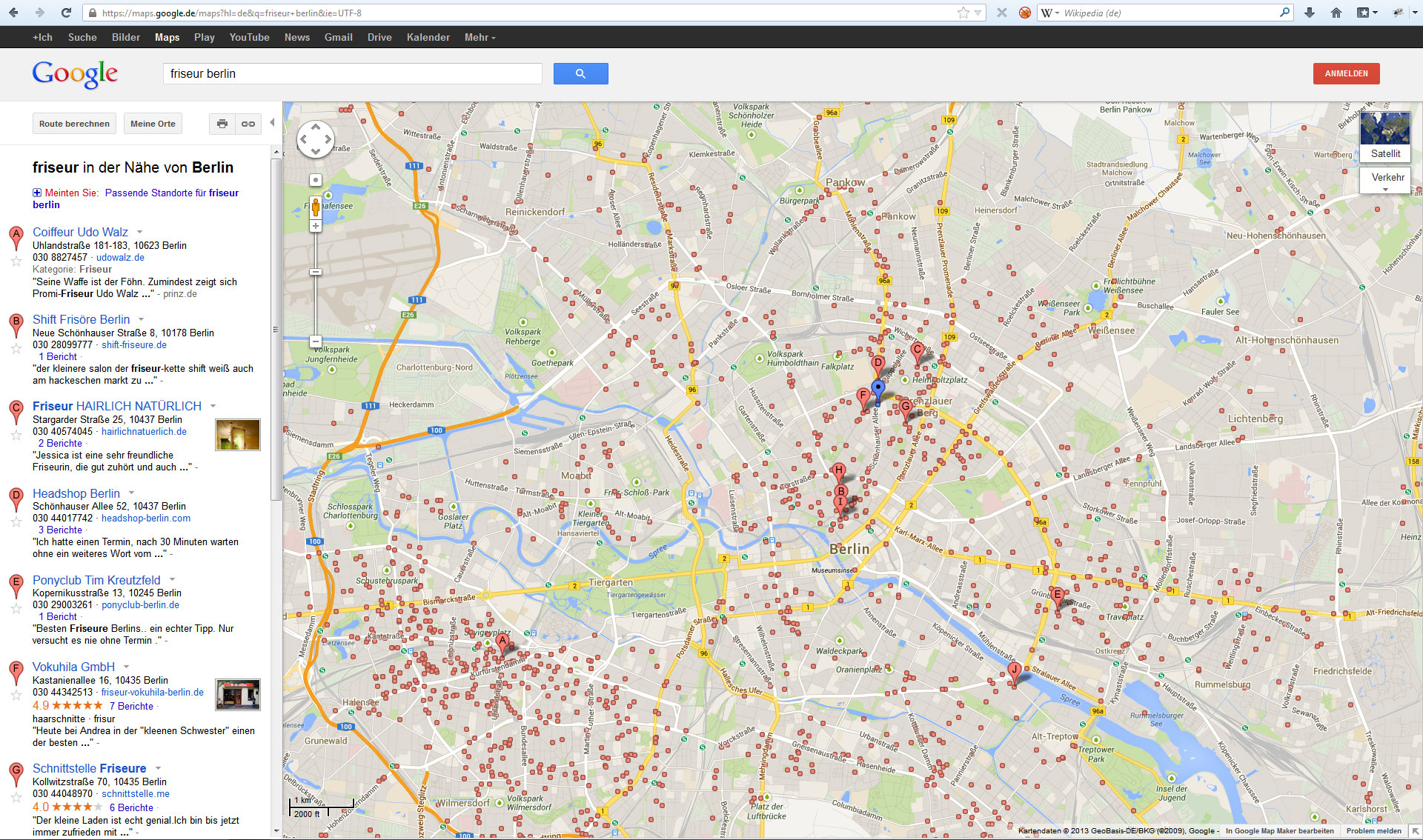This screenshot has height=840, width=1423.
Task: Click the friseur berlin search field
Action: tap(353, 73)
